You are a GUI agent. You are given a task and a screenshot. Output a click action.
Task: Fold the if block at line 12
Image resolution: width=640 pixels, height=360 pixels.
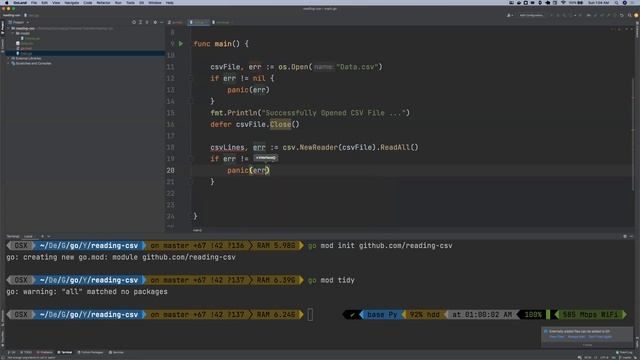tap(190, 78)
